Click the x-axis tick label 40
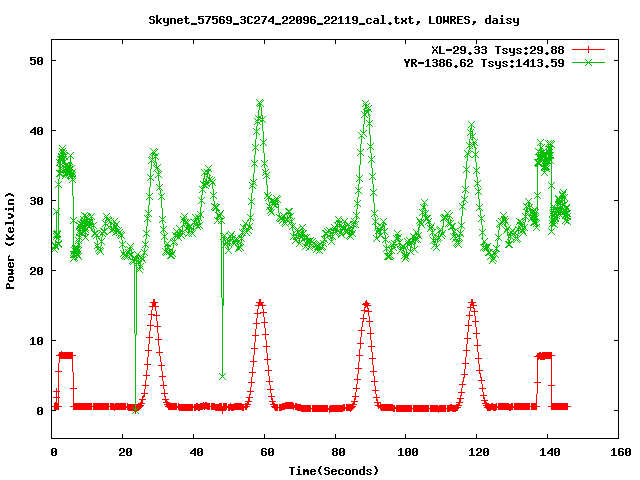The image size is (640, 480). [x=196, y=452]
